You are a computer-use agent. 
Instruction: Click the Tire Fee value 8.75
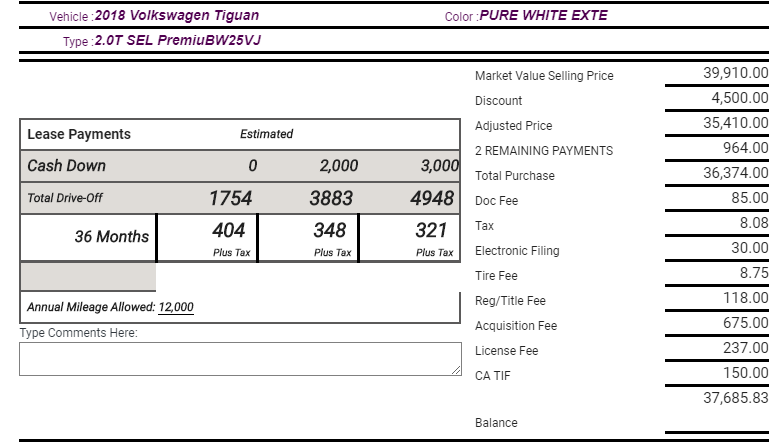point(717,274)
